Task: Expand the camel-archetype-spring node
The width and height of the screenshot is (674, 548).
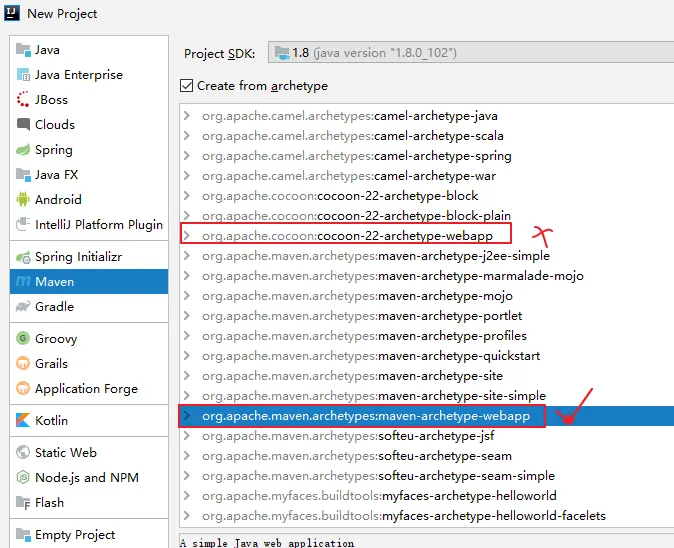Action: 187,156
